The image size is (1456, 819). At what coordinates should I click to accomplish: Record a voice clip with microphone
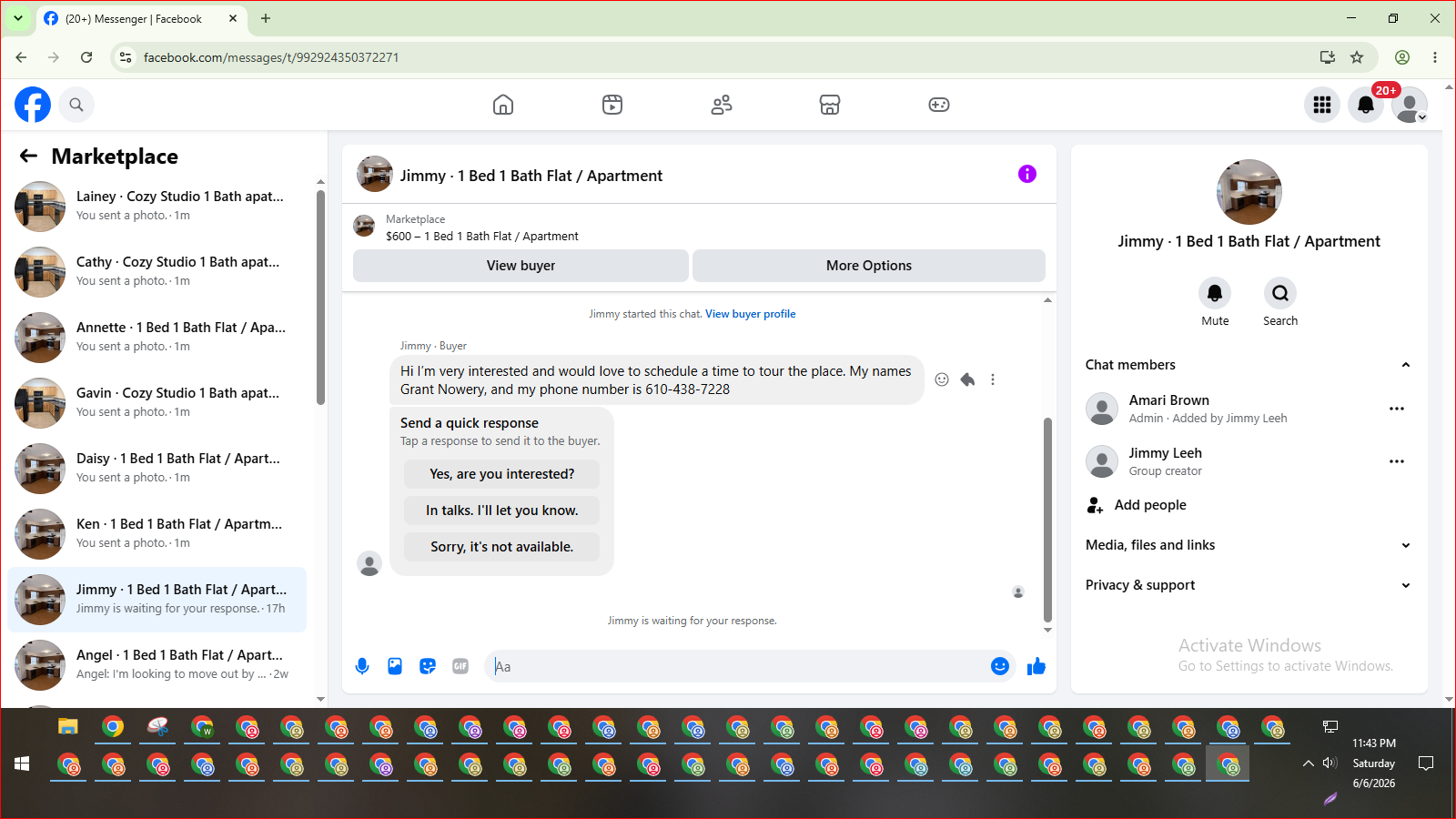[362, 666]
